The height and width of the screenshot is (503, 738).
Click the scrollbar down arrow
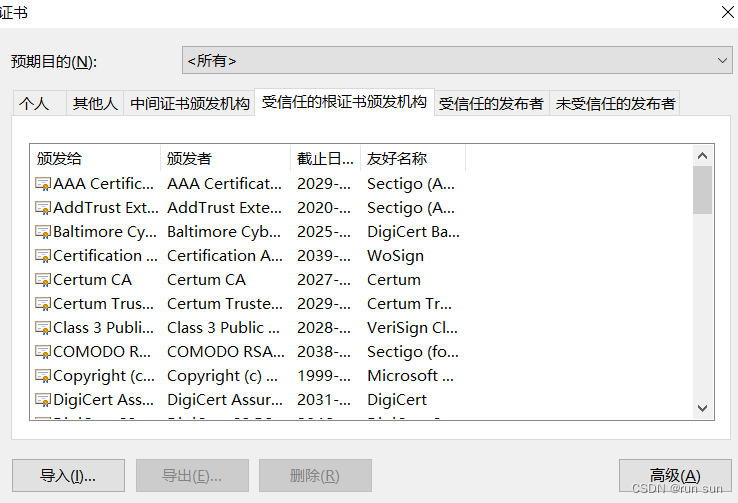click(702, 408)
